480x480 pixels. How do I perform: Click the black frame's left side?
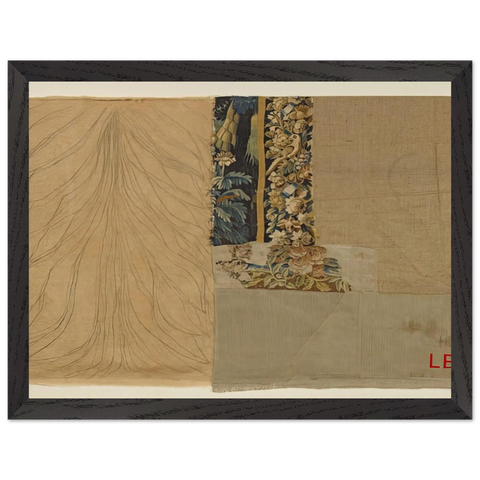click(19, 240)
